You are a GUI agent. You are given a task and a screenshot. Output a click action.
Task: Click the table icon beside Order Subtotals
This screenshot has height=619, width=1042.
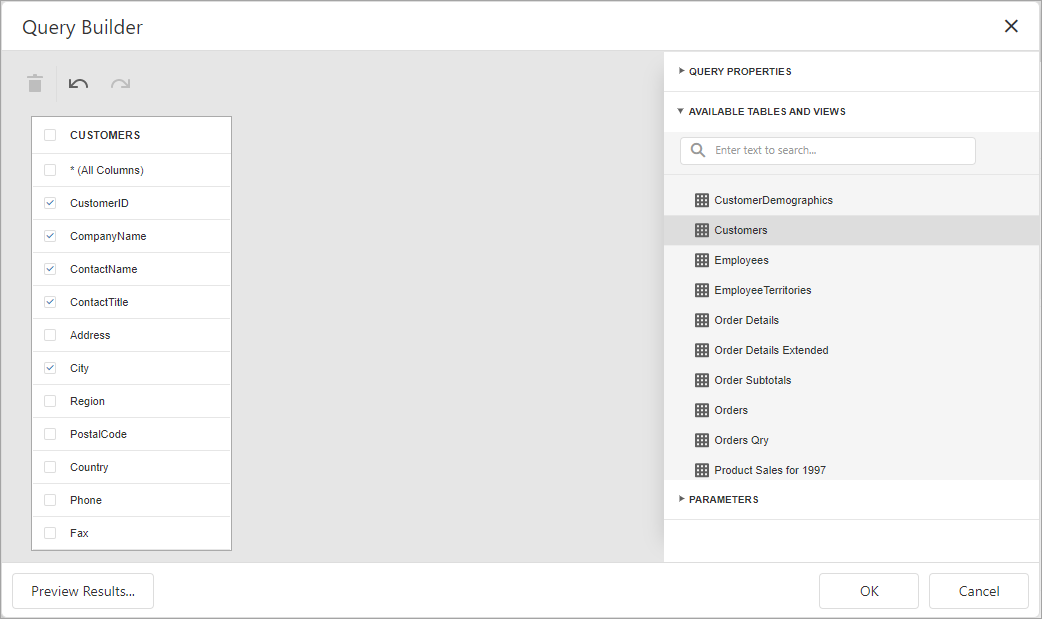coord(702,380)
